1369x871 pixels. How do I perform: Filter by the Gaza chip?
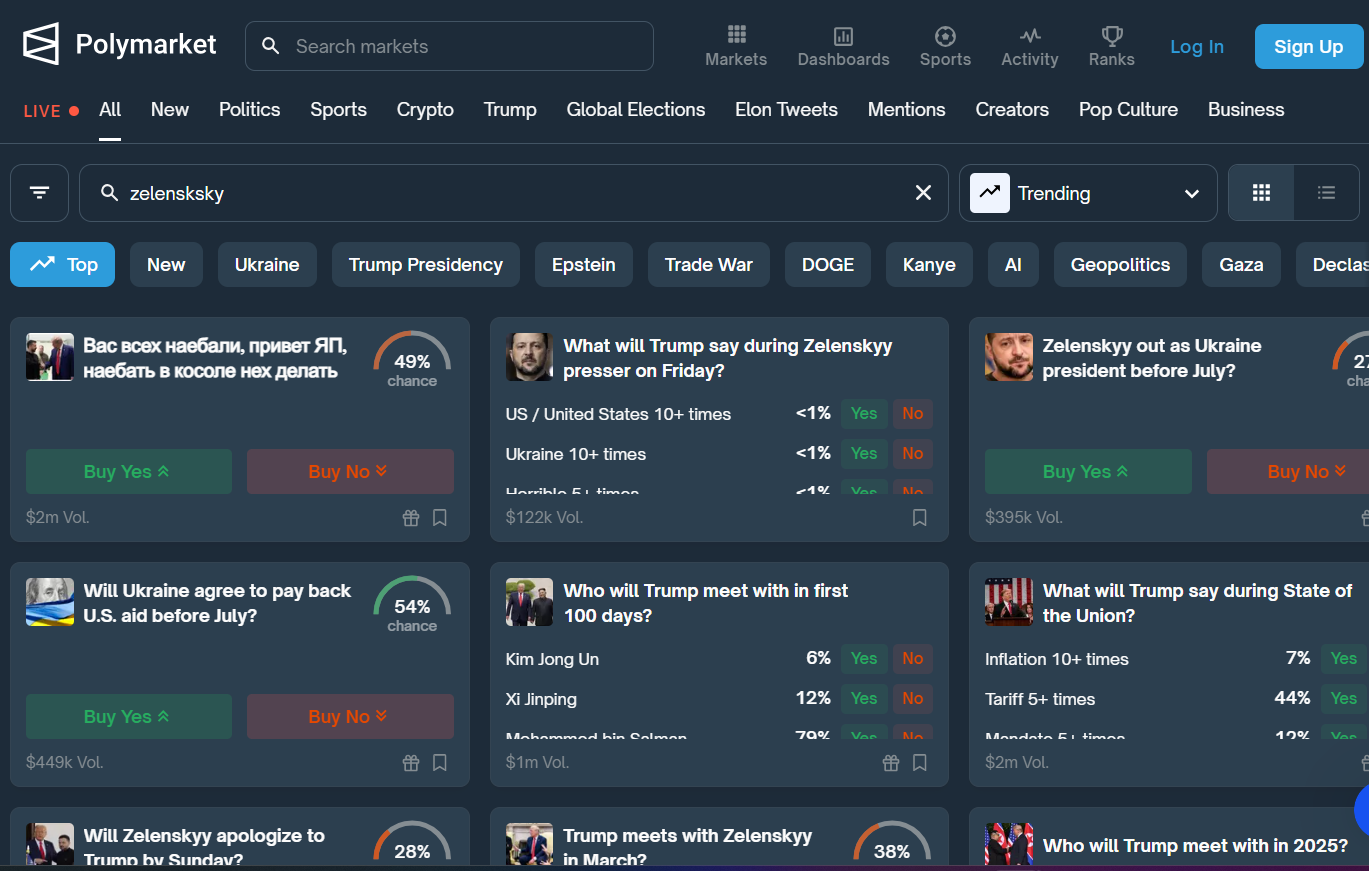(x=1241, y=265)
